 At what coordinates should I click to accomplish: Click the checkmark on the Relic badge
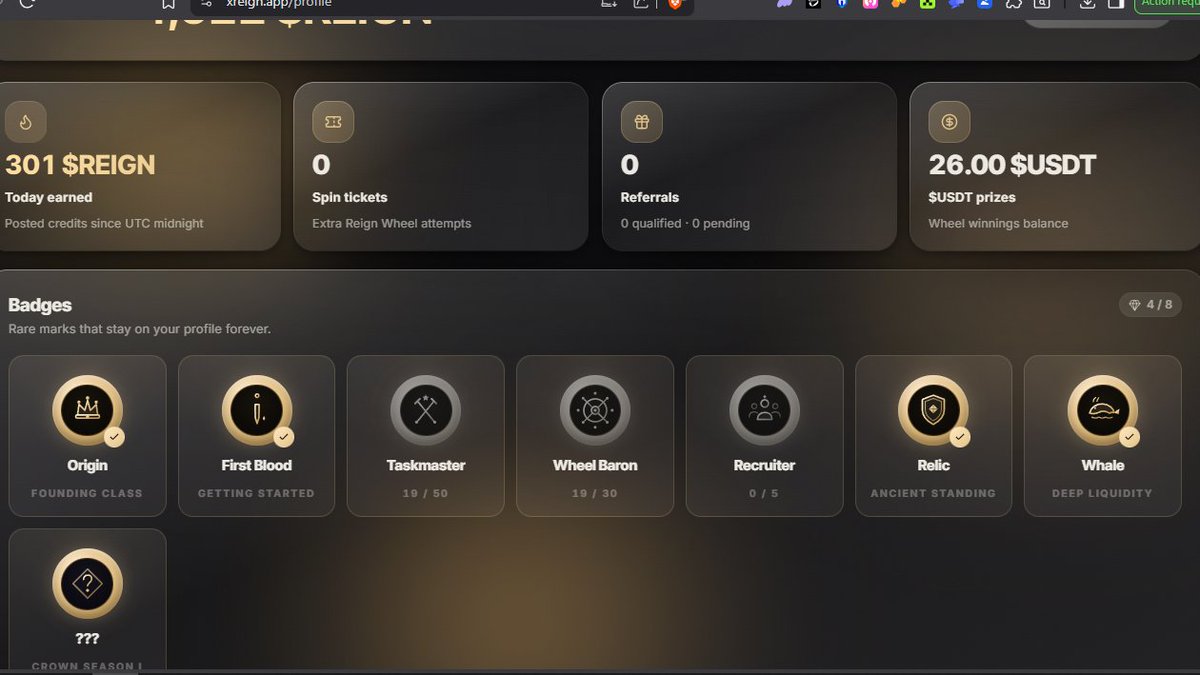960,437
